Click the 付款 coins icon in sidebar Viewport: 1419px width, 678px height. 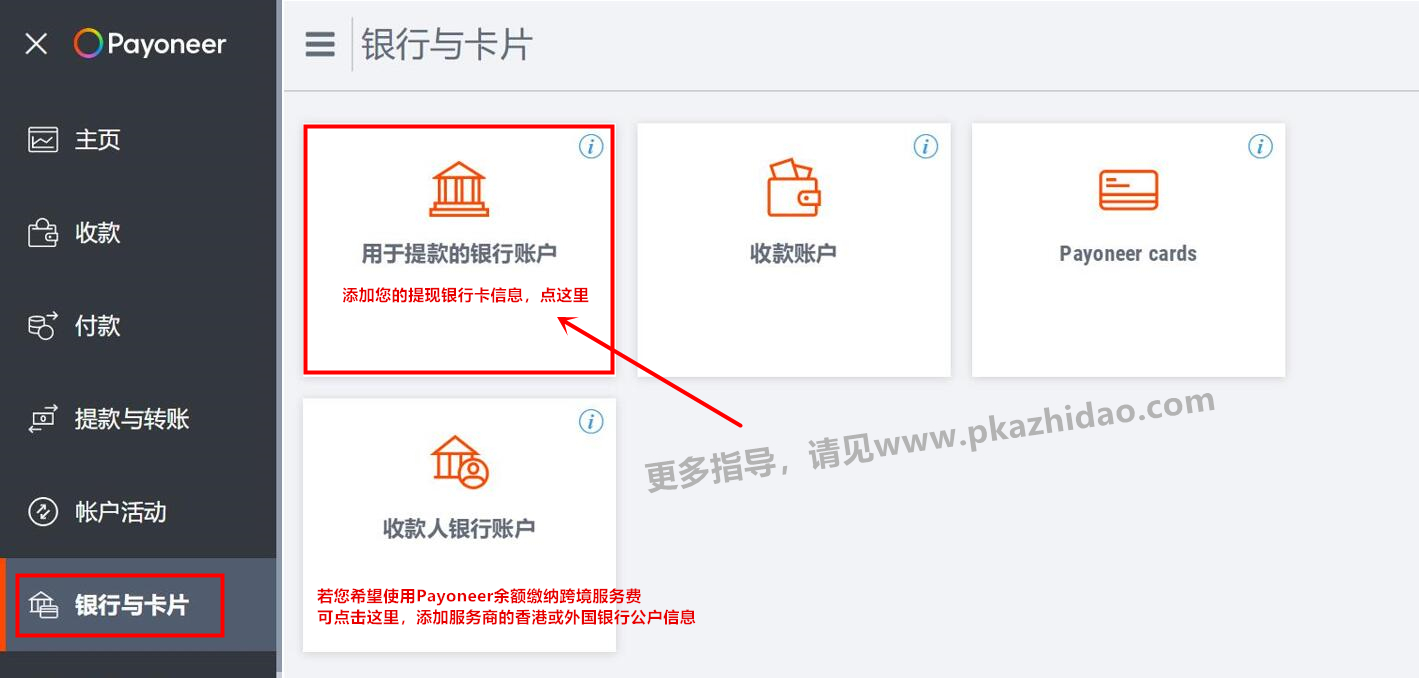pos(43,326)
